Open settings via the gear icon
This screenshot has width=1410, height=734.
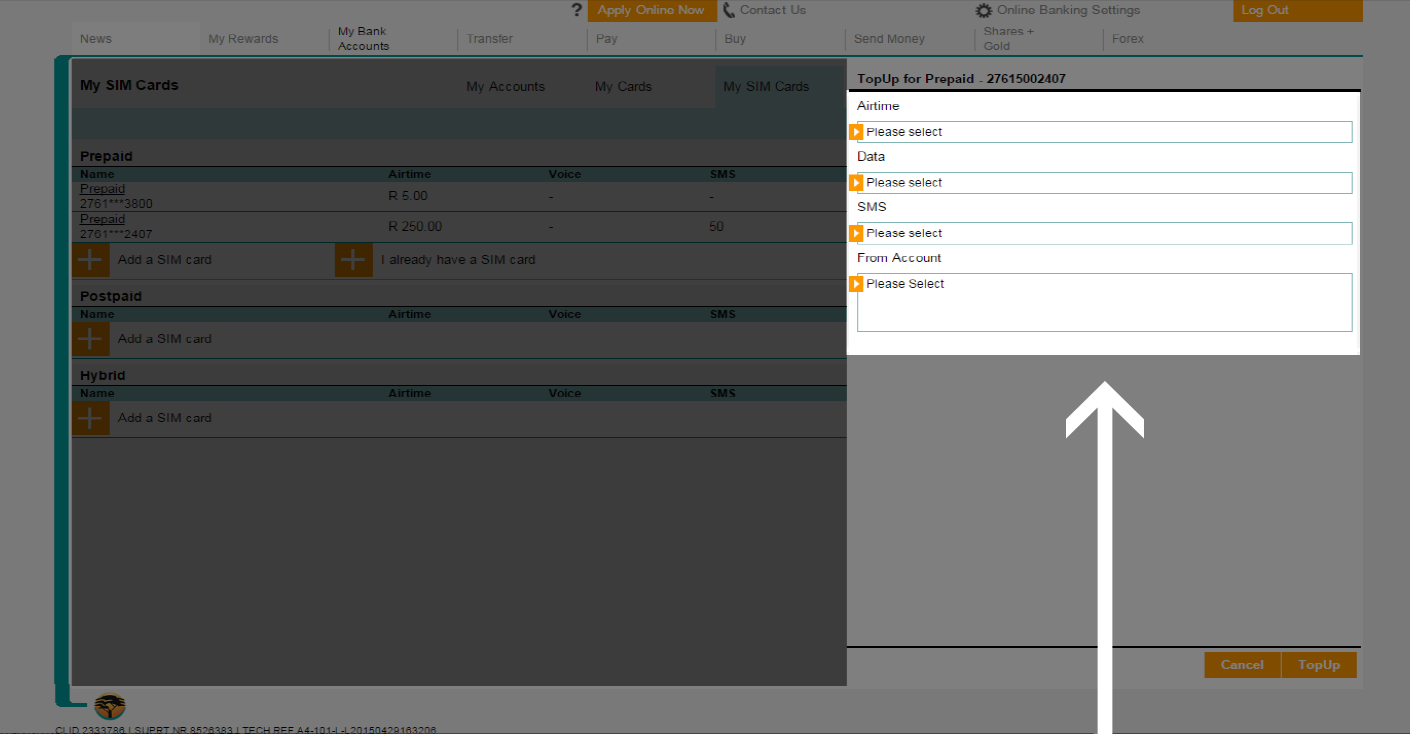pos(983,10)
